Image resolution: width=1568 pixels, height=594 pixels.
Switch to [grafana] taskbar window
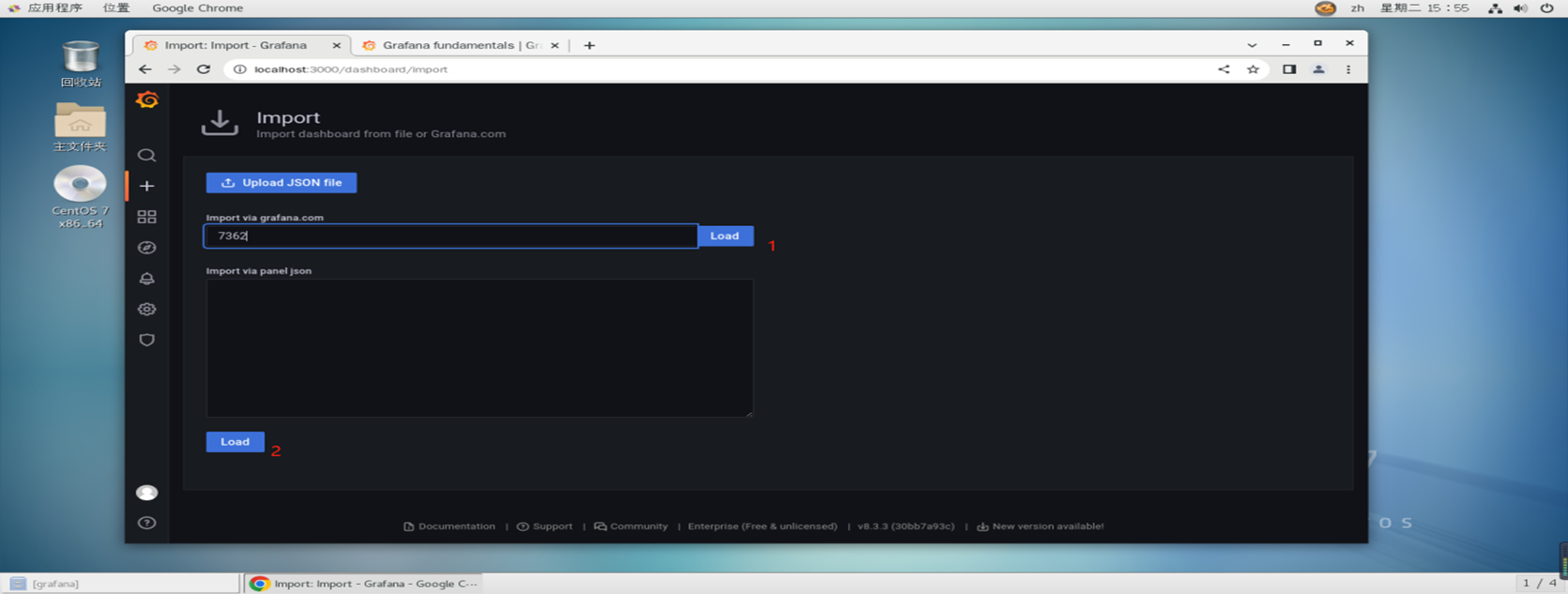[x=120, y=584]
